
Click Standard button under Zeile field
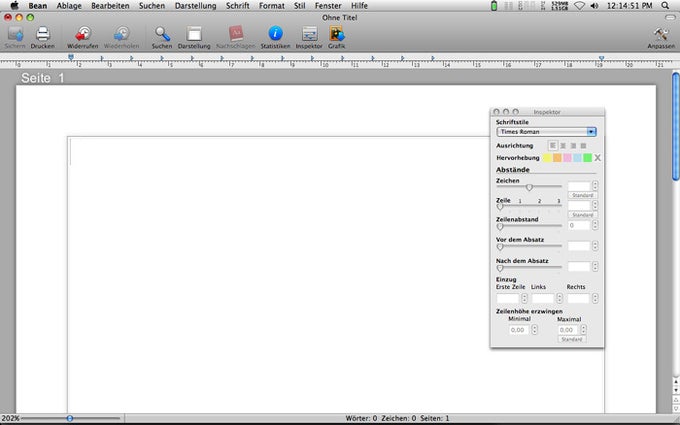tap(582, 215)
